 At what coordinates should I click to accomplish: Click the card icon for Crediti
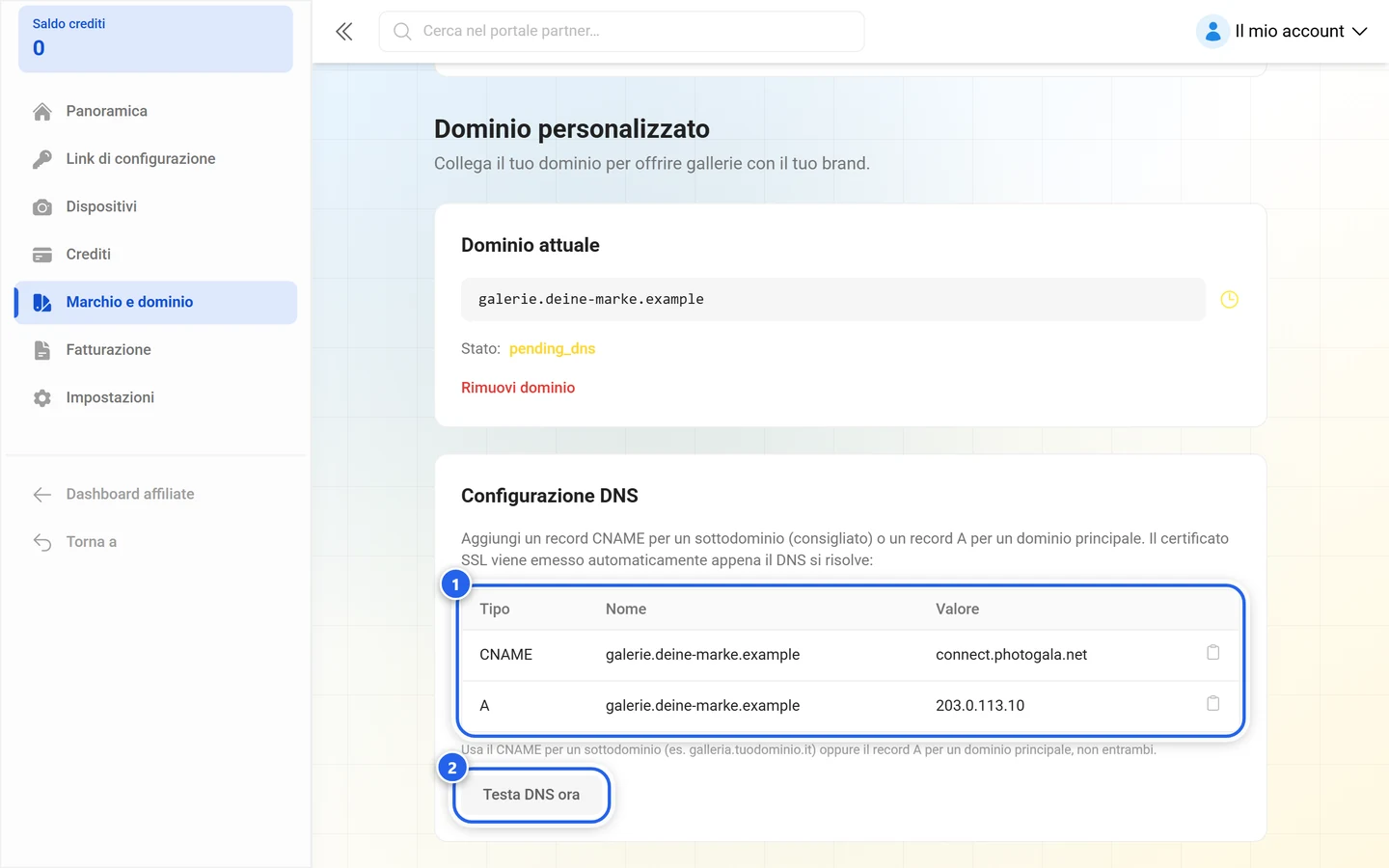(x=42, y=255)
